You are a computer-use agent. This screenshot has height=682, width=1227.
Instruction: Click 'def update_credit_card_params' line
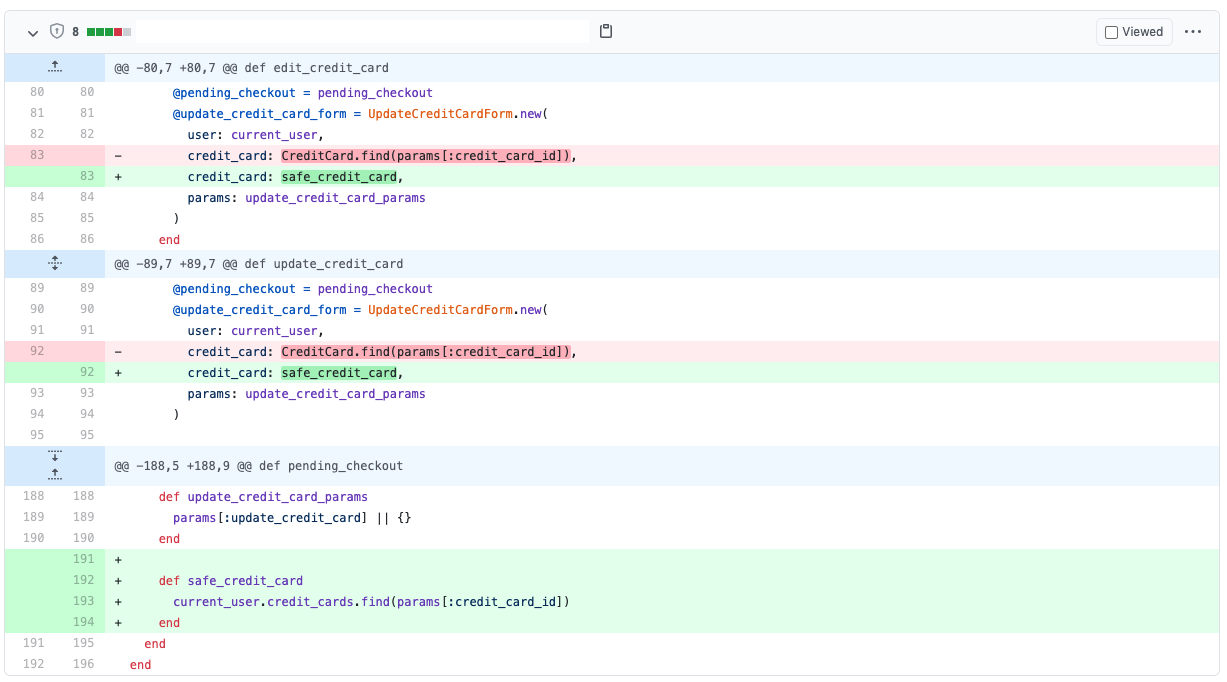263,496
